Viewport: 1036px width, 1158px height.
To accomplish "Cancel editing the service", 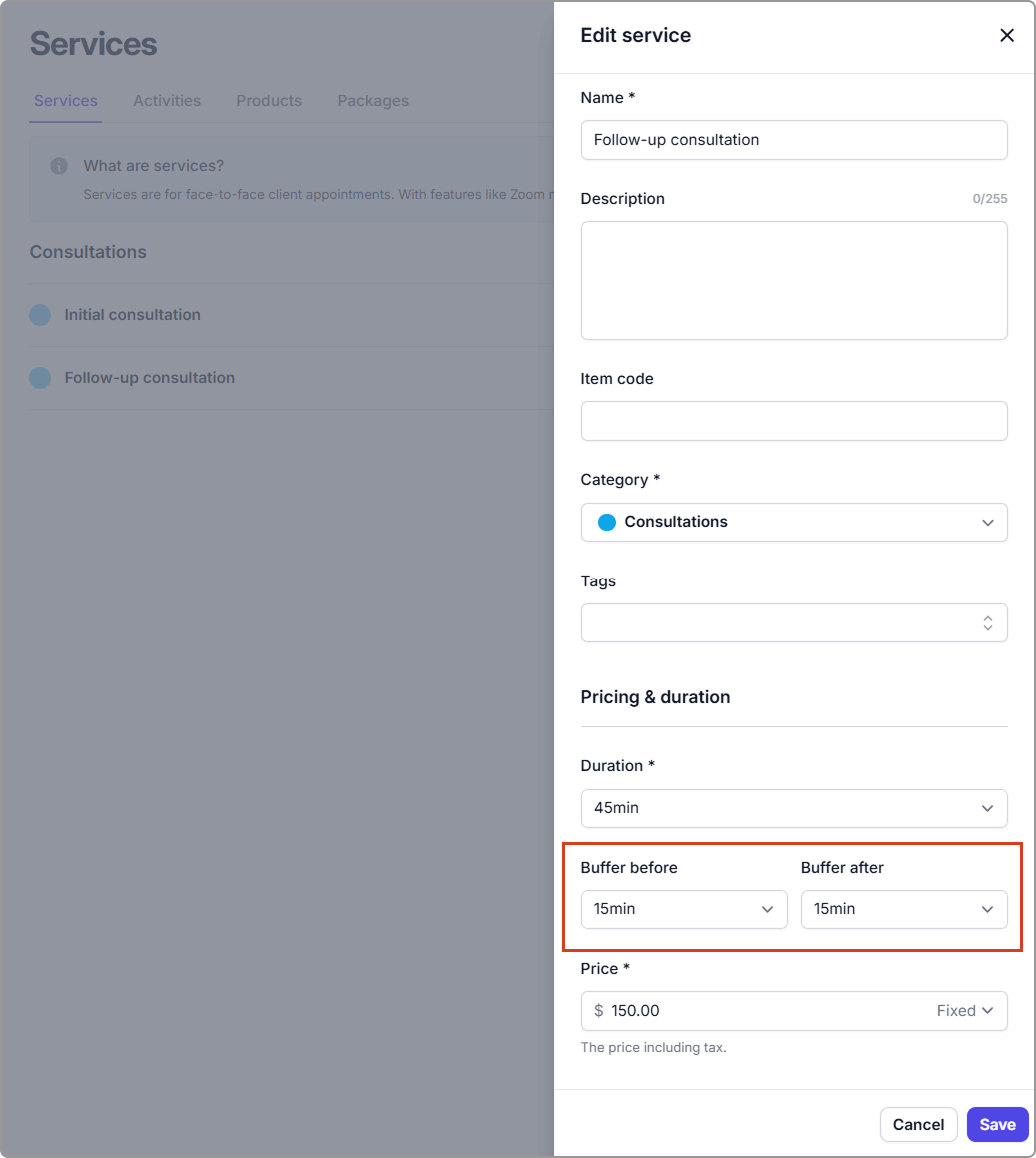I will [918, 1125].
